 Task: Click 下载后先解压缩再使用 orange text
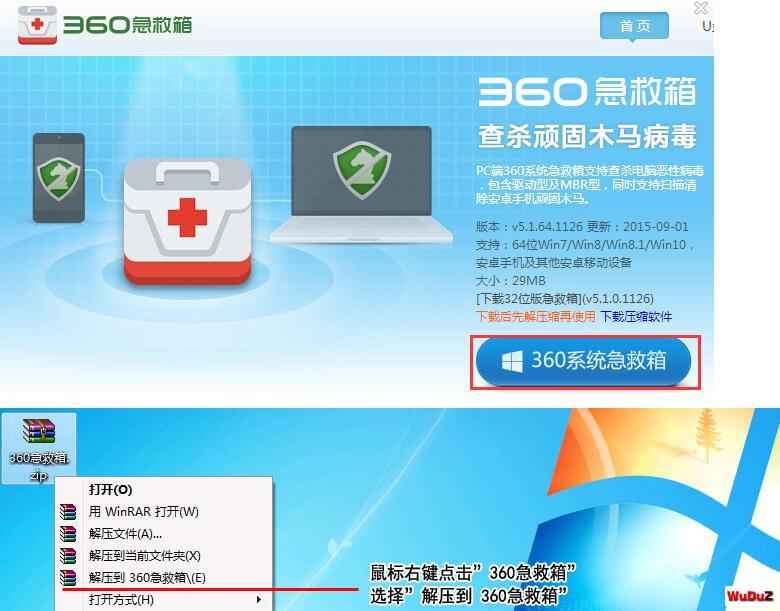(536, 316)
